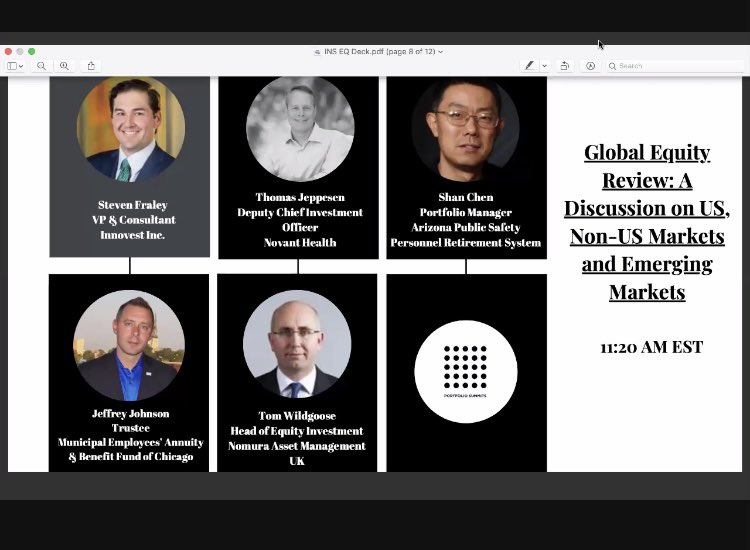
Task: Click the 'Non-US Markets' title line
Action: pos(647,236)
